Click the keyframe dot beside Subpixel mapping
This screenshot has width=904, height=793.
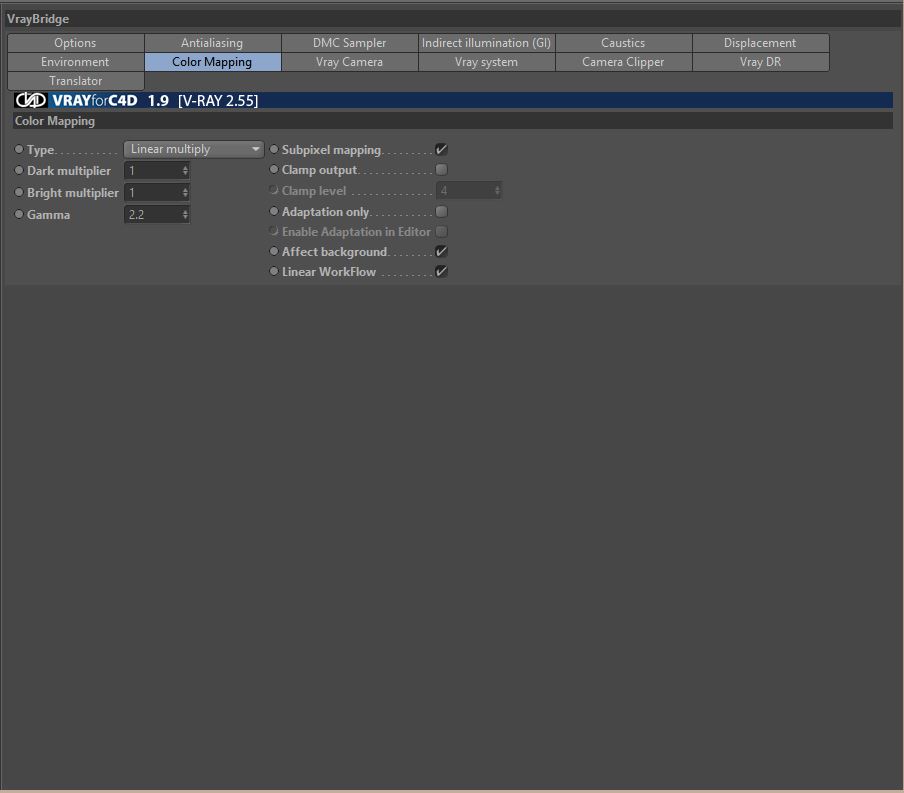(x=274, y=149)
